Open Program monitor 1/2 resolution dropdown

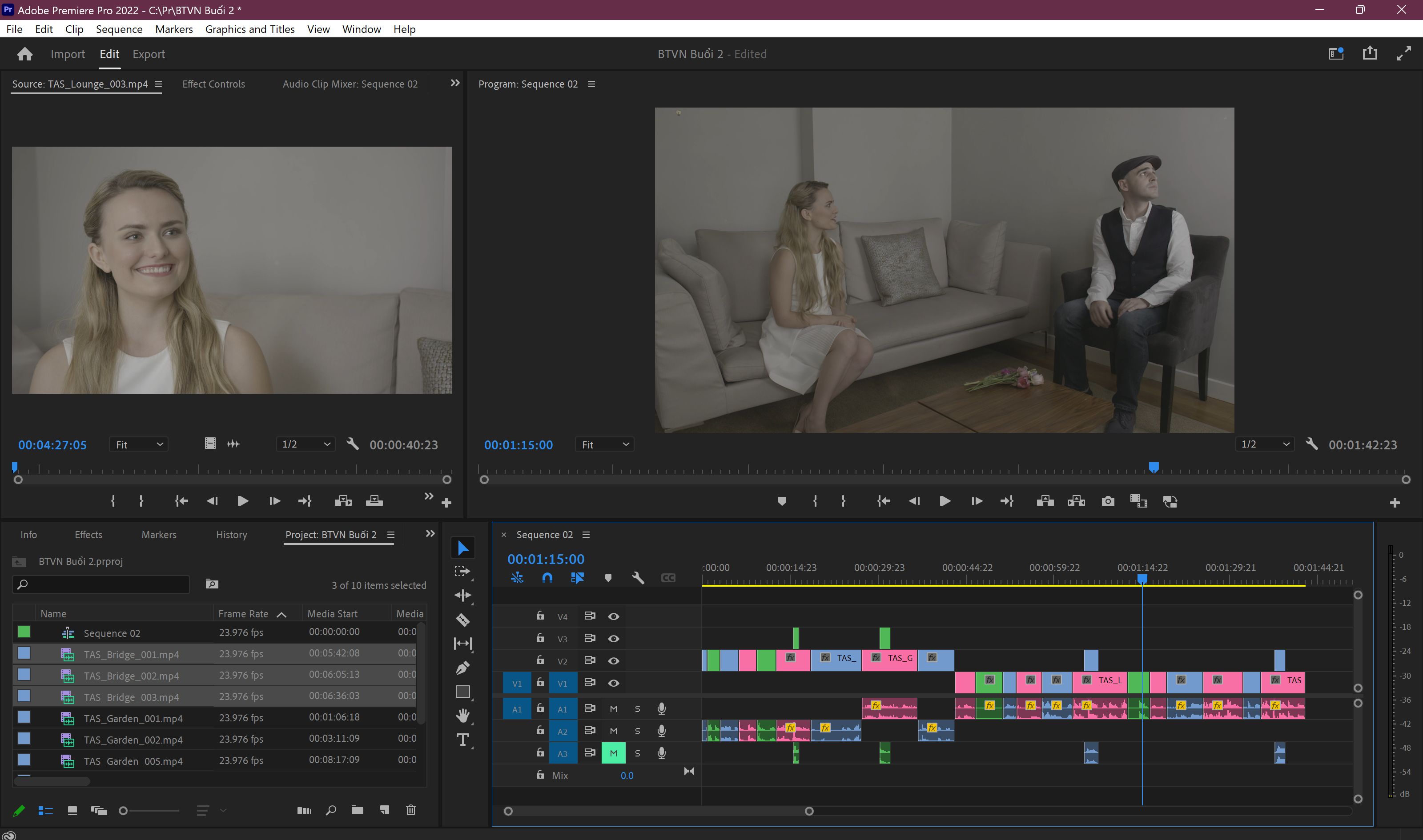[1265, 445]
